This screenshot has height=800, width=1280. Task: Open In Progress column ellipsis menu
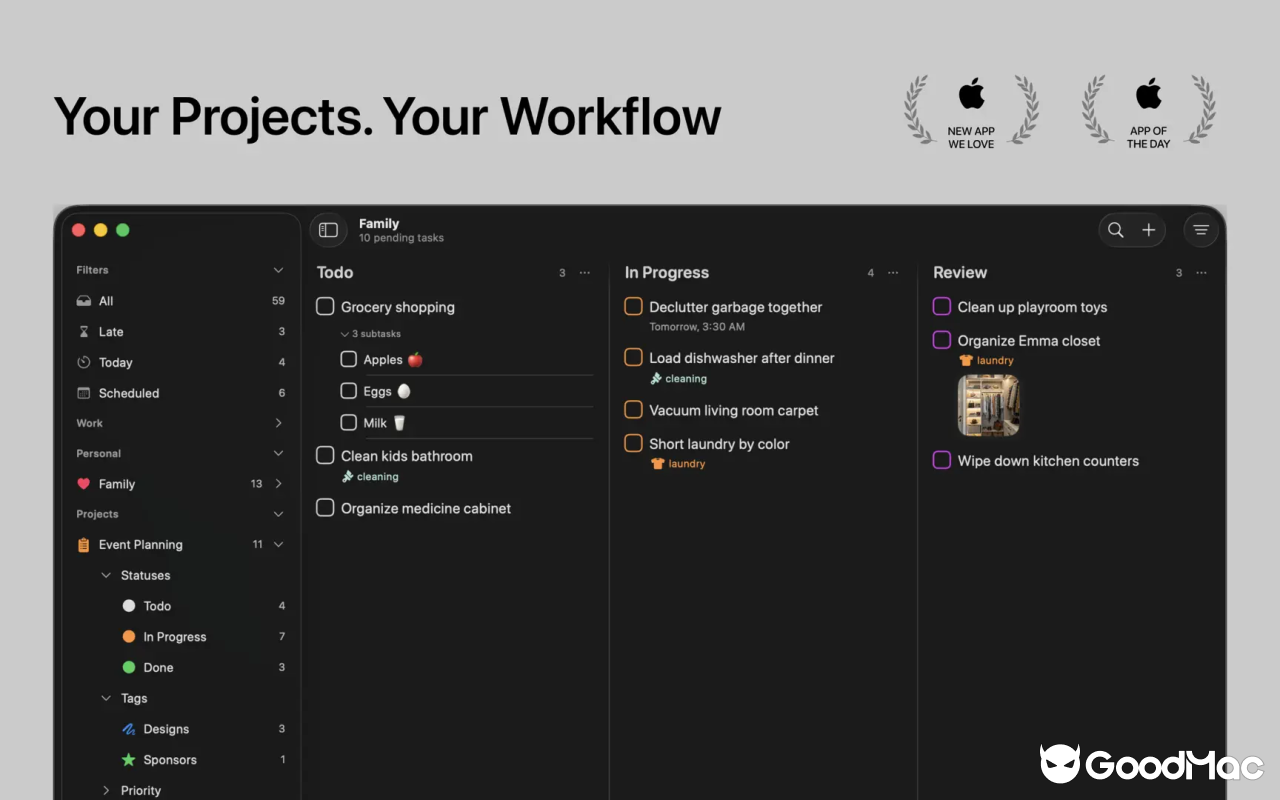tap(893, 273)
